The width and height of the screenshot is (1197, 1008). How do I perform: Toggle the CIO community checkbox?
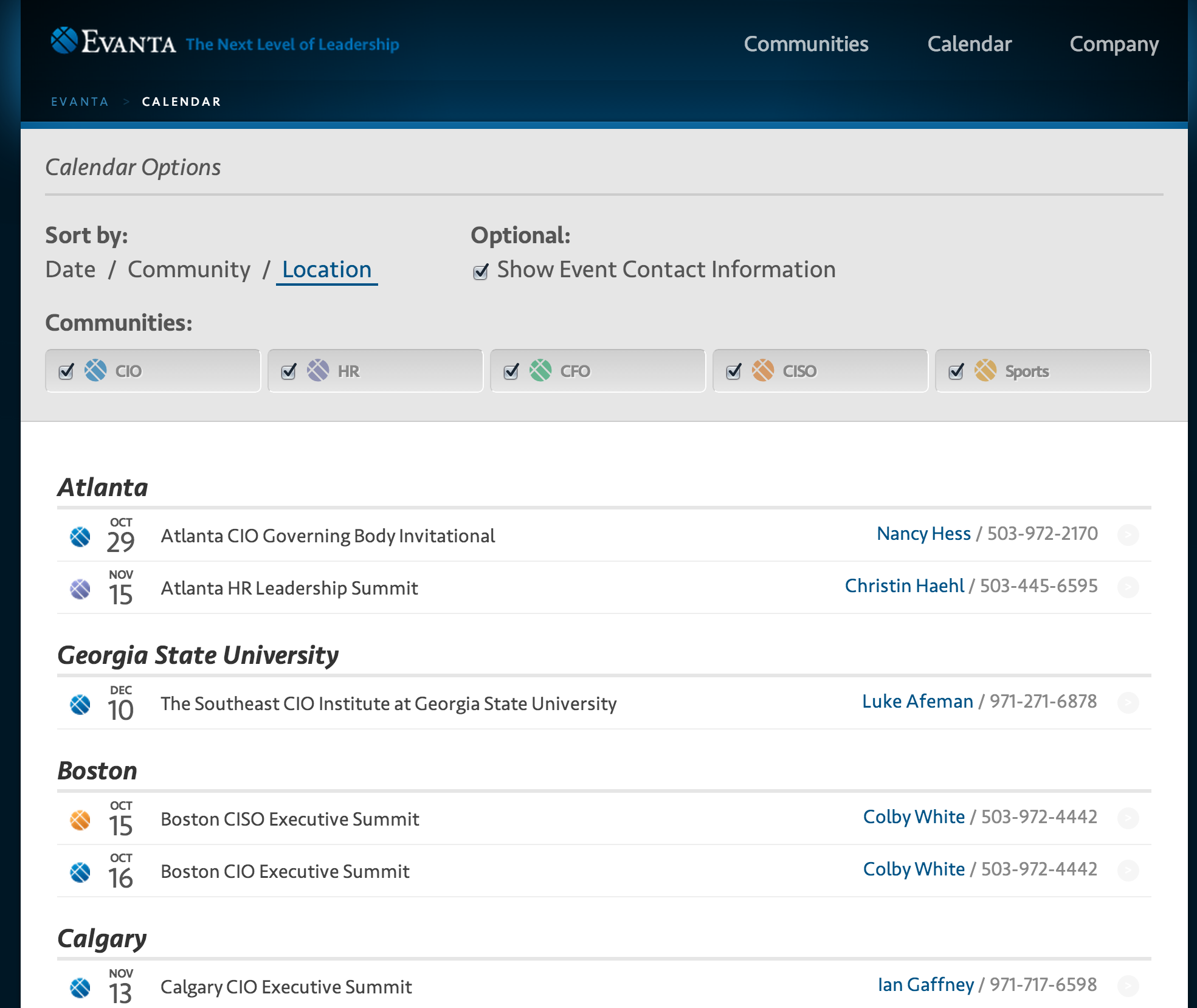click(x=66, y=371)
